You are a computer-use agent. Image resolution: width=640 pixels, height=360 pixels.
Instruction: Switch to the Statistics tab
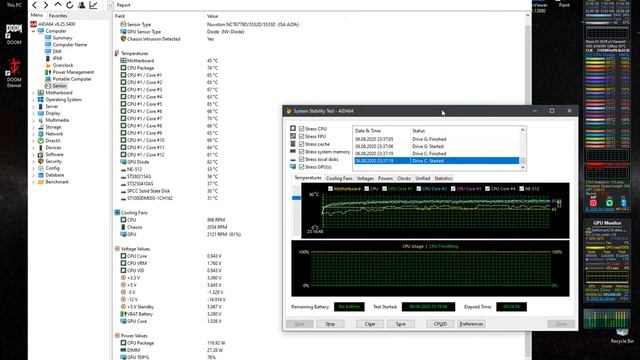(443, 178)
